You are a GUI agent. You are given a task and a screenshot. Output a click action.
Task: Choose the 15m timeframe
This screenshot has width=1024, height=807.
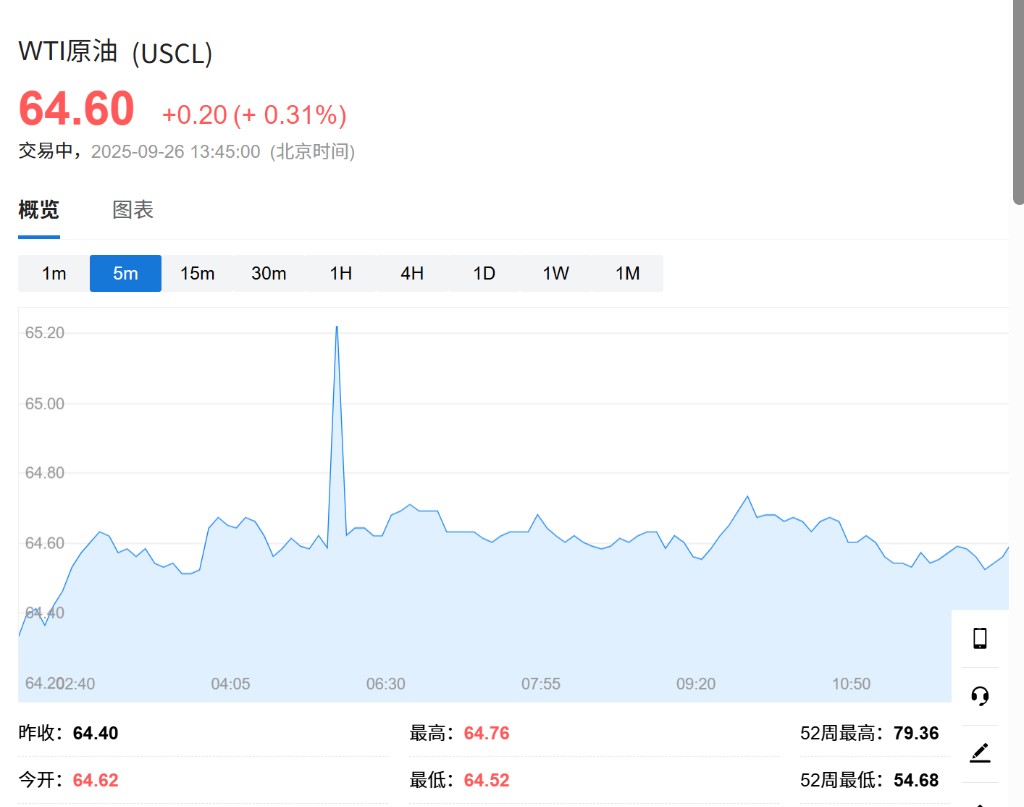(197, 273)
